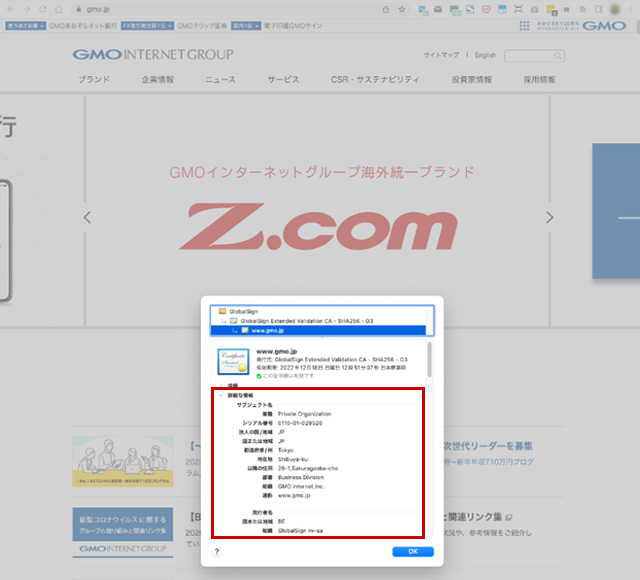
Task: Open the 投資家情報 menu
Action: click(x=471, y=79)
